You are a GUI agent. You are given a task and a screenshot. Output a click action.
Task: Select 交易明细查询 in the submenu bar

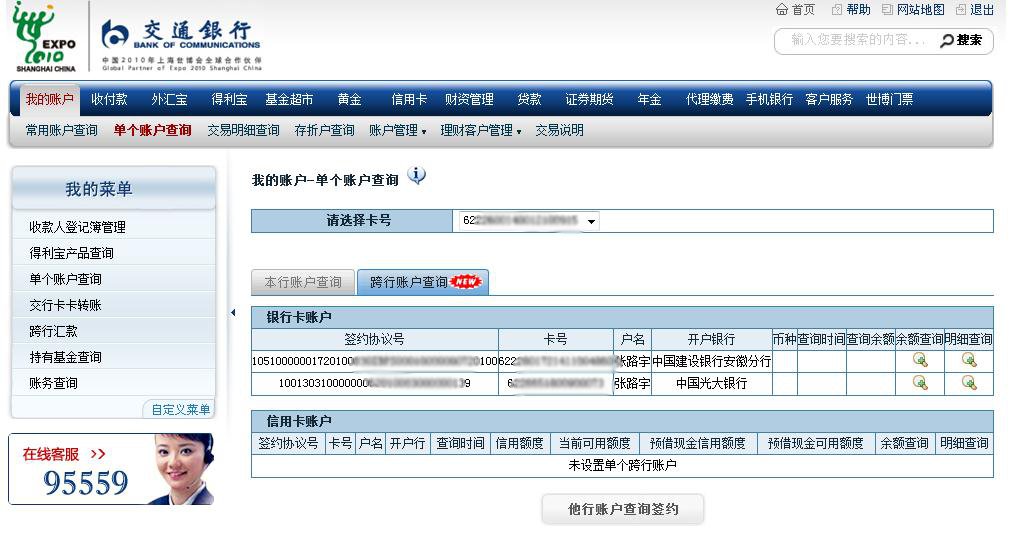(x=243, y=131)
